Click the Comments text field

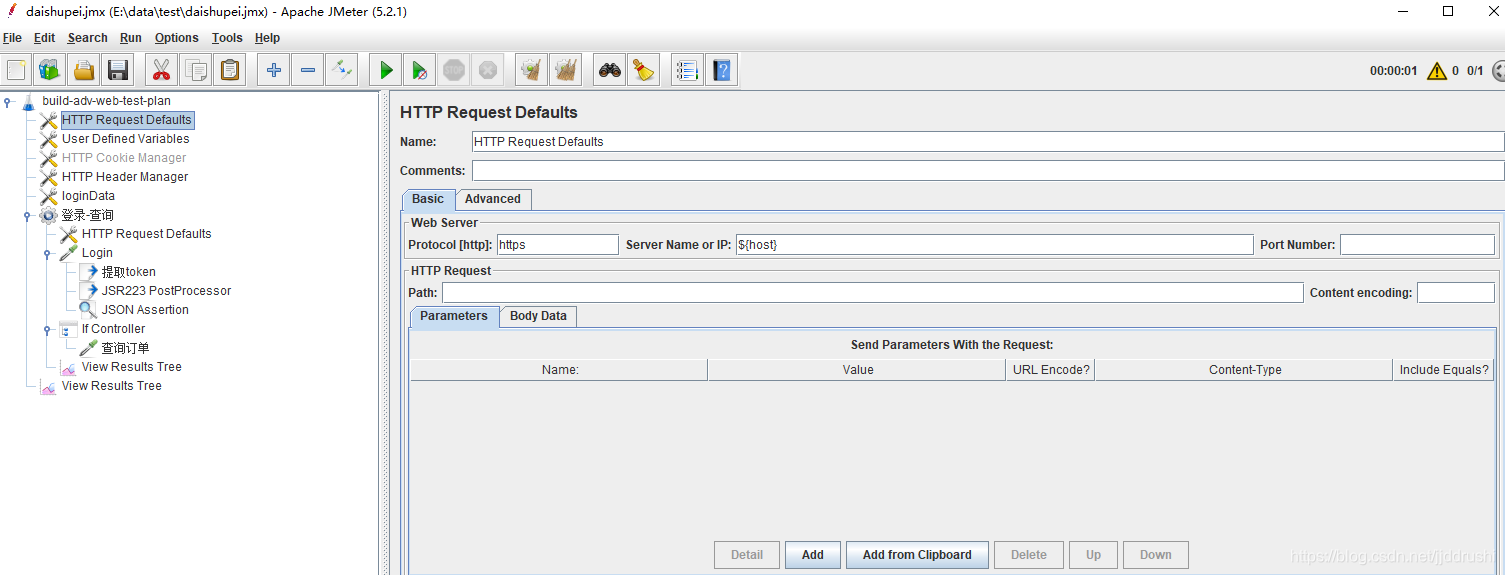click(987, 171)
